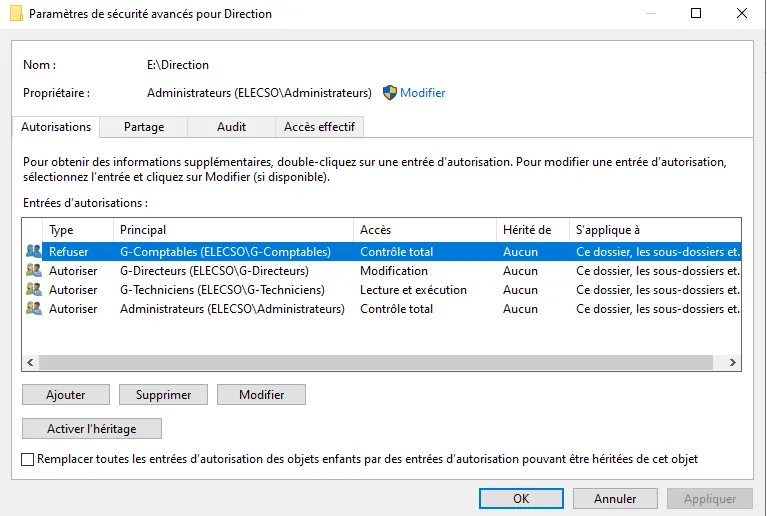Click the left arrow of horizontal scrollbar
The width and height of the screenshot is (767, 516).
tap(31, 363)
